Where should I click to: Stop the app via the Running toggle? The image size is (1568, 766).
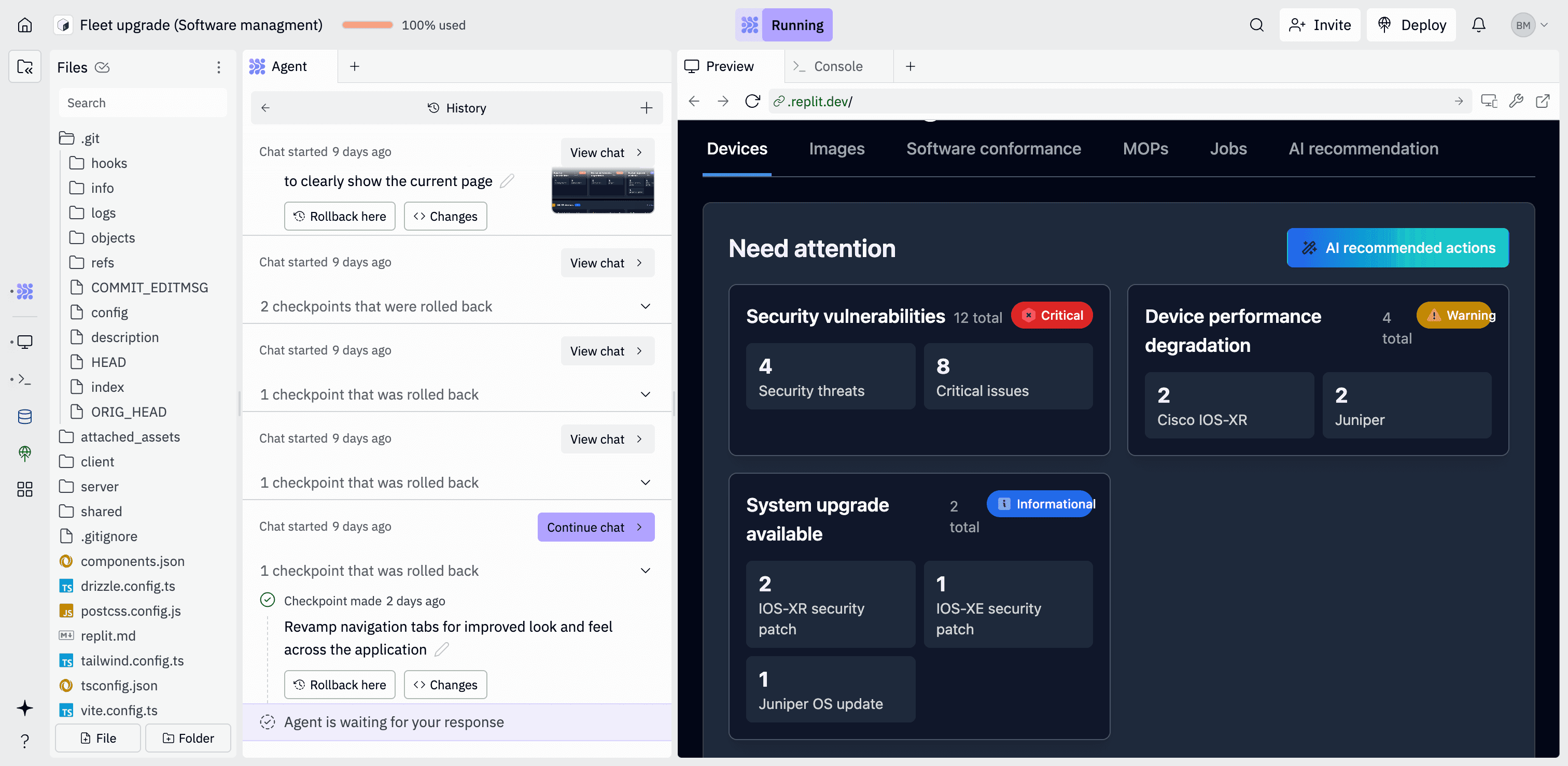coord(797,25)
